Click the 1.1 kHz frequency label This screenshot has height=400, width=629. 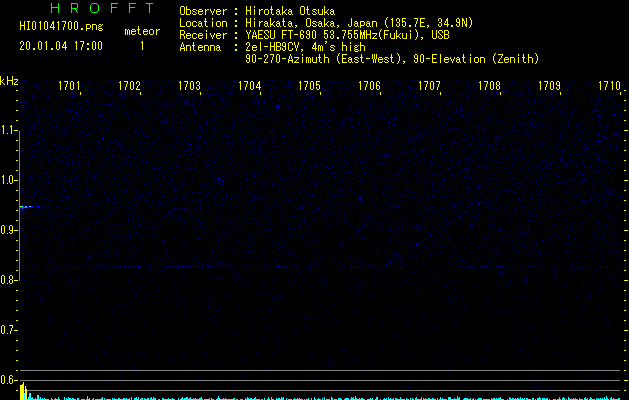[x=8, y=130]
